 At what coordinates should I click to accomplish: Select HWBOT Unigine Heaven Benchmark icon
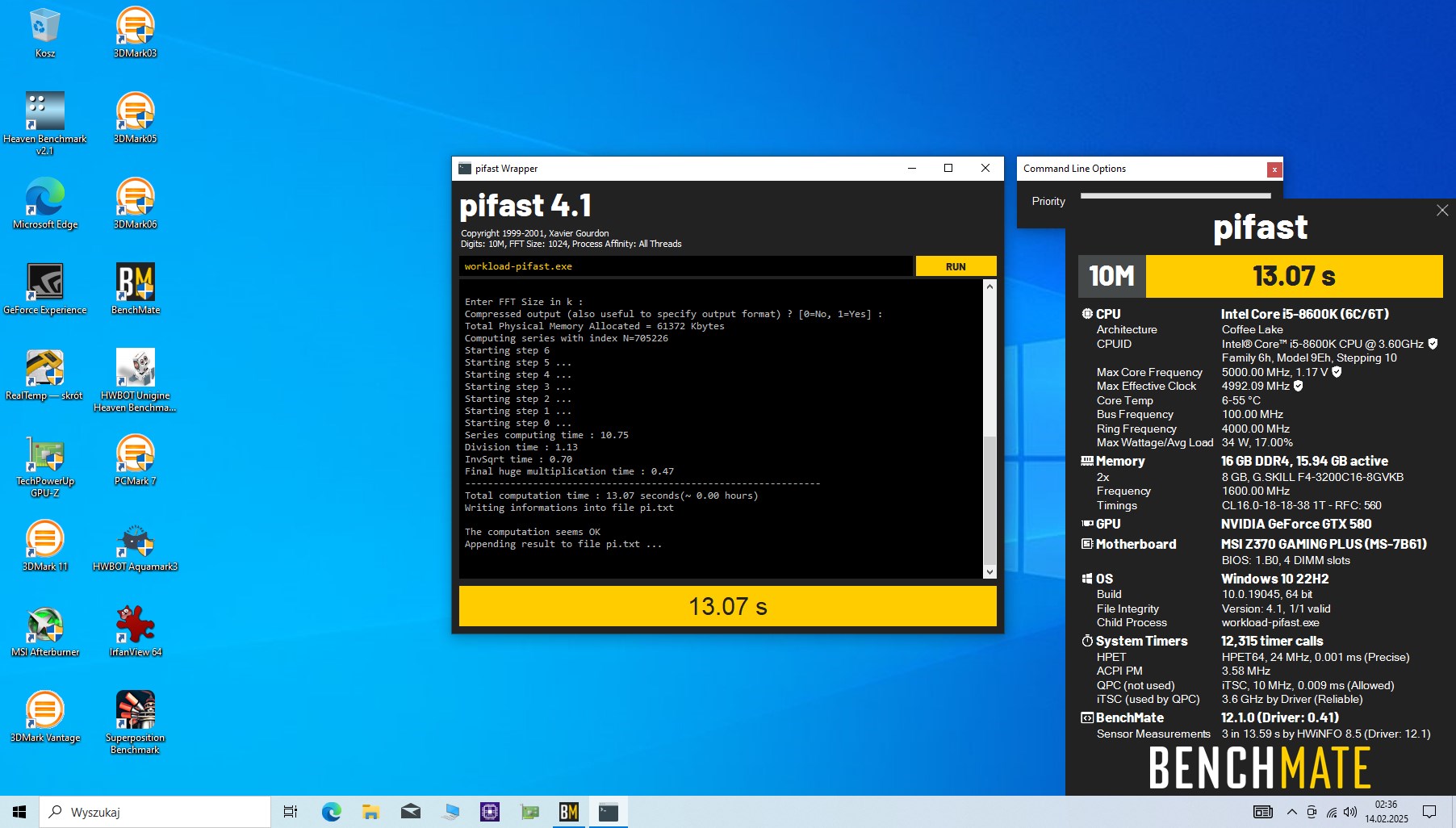point(135,380)
